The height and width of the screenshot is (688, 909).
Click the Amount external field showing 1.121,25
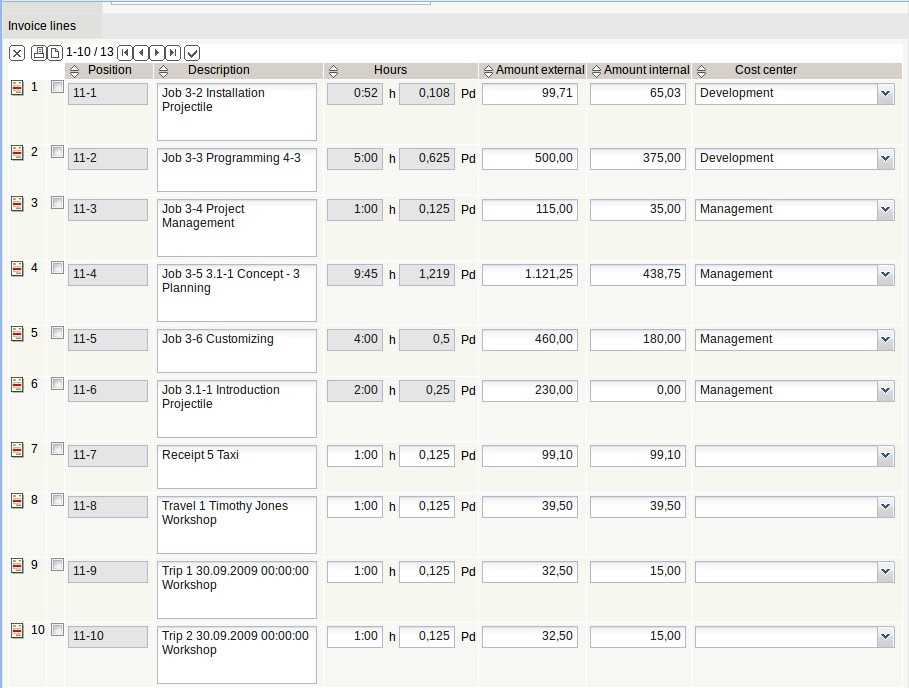pyautogui.click(x=530, y=275)
